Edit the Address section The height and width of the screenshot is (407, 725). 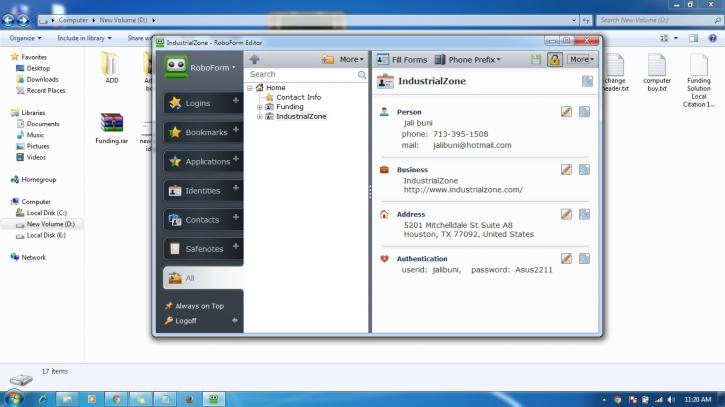[566, 214]
